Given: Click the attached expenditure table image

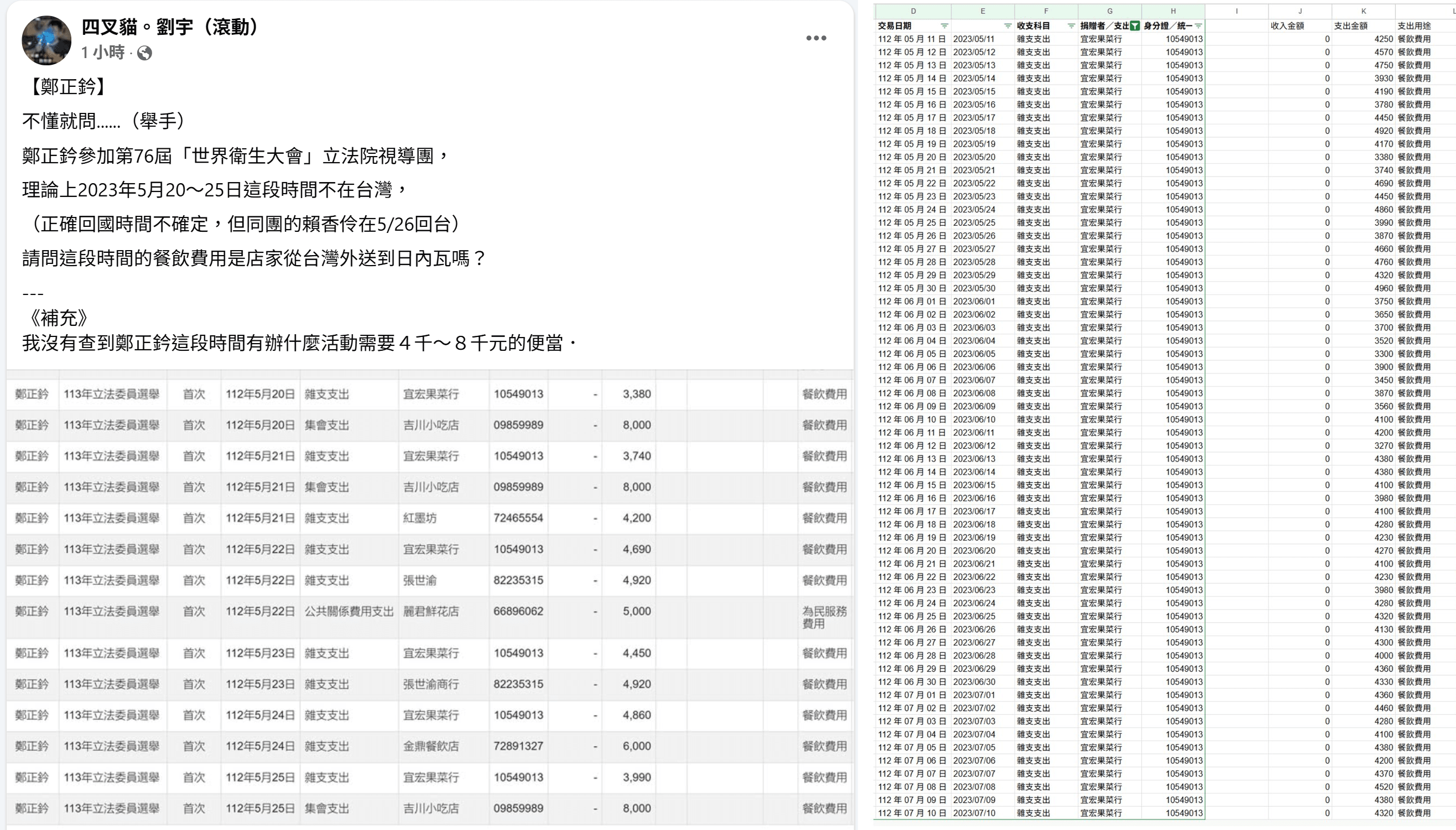Looking at the screenshot, I should 428,599.
